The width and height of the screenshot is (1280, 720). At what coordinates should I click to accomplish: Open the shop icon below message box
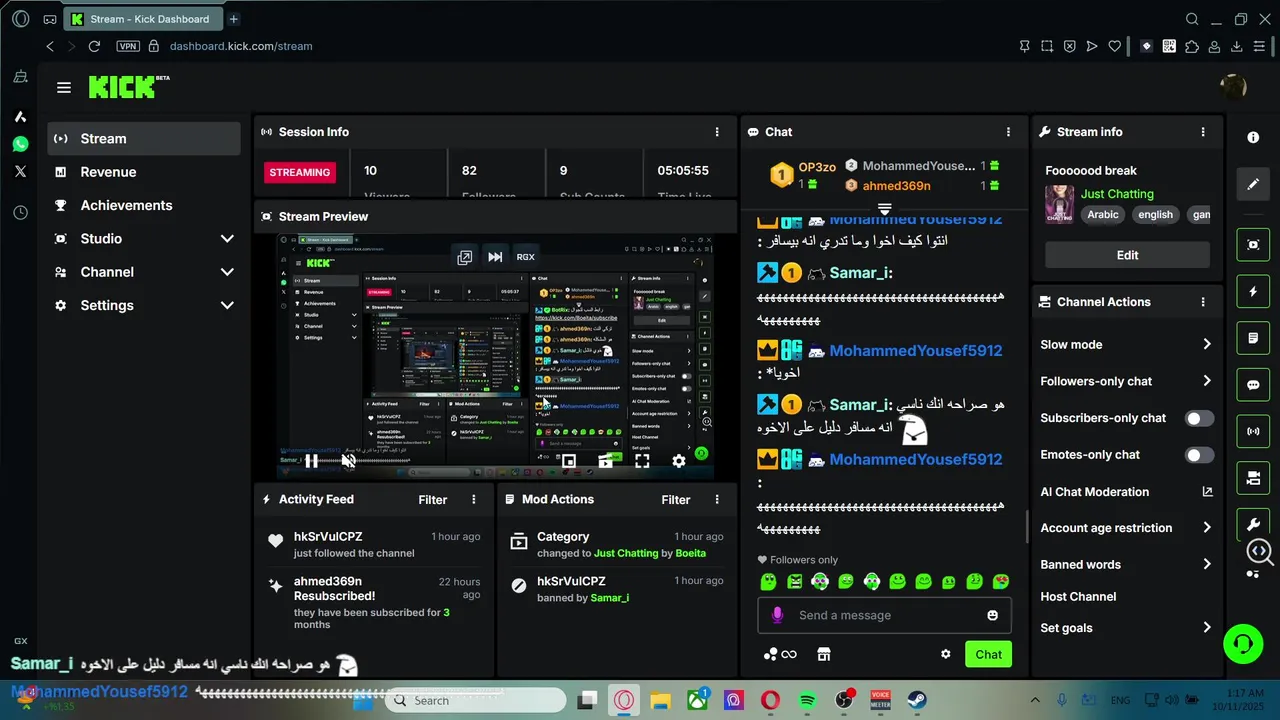click(824, 654)
